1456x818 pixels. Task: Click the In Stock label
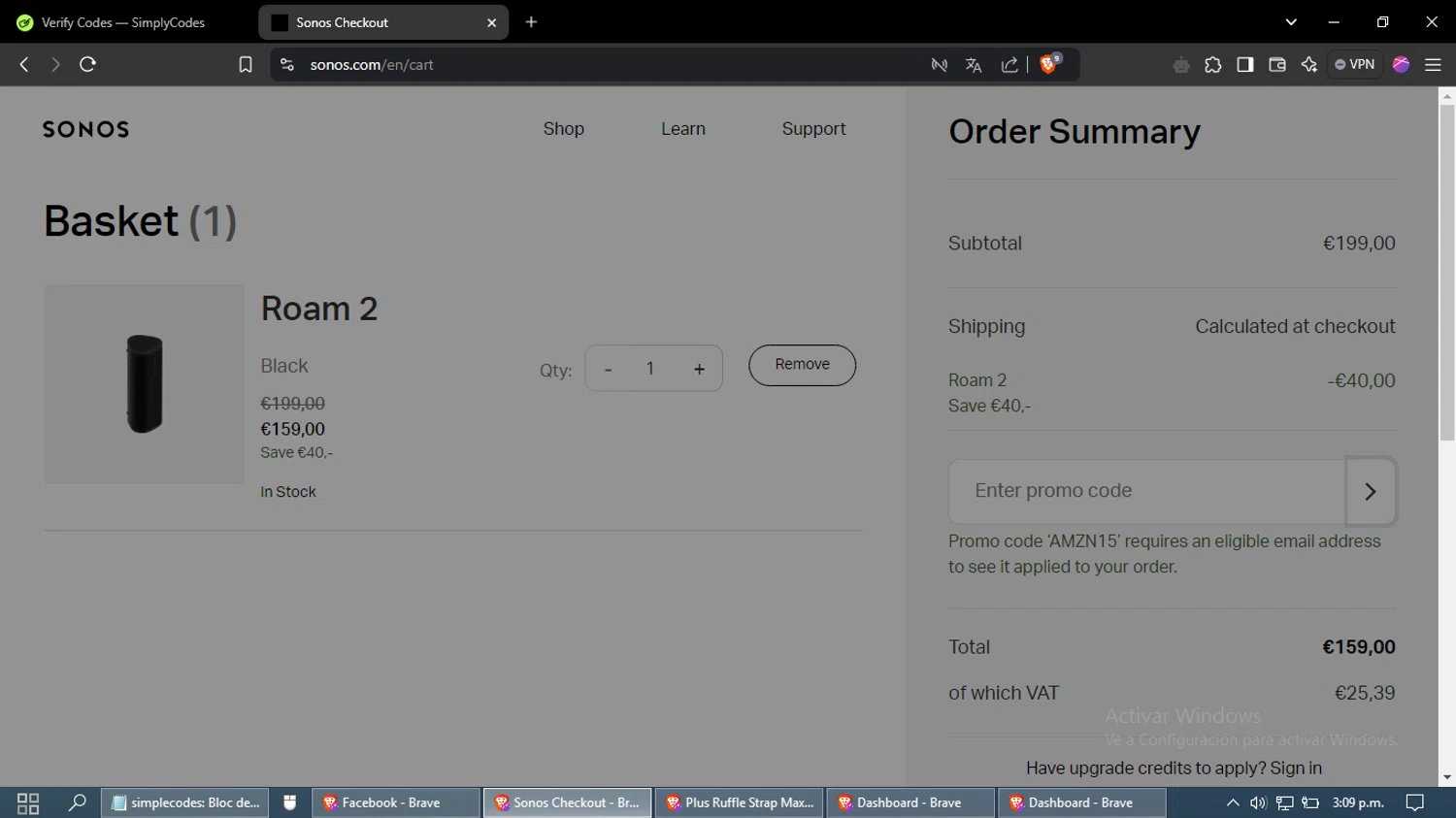tap(288, 492)
